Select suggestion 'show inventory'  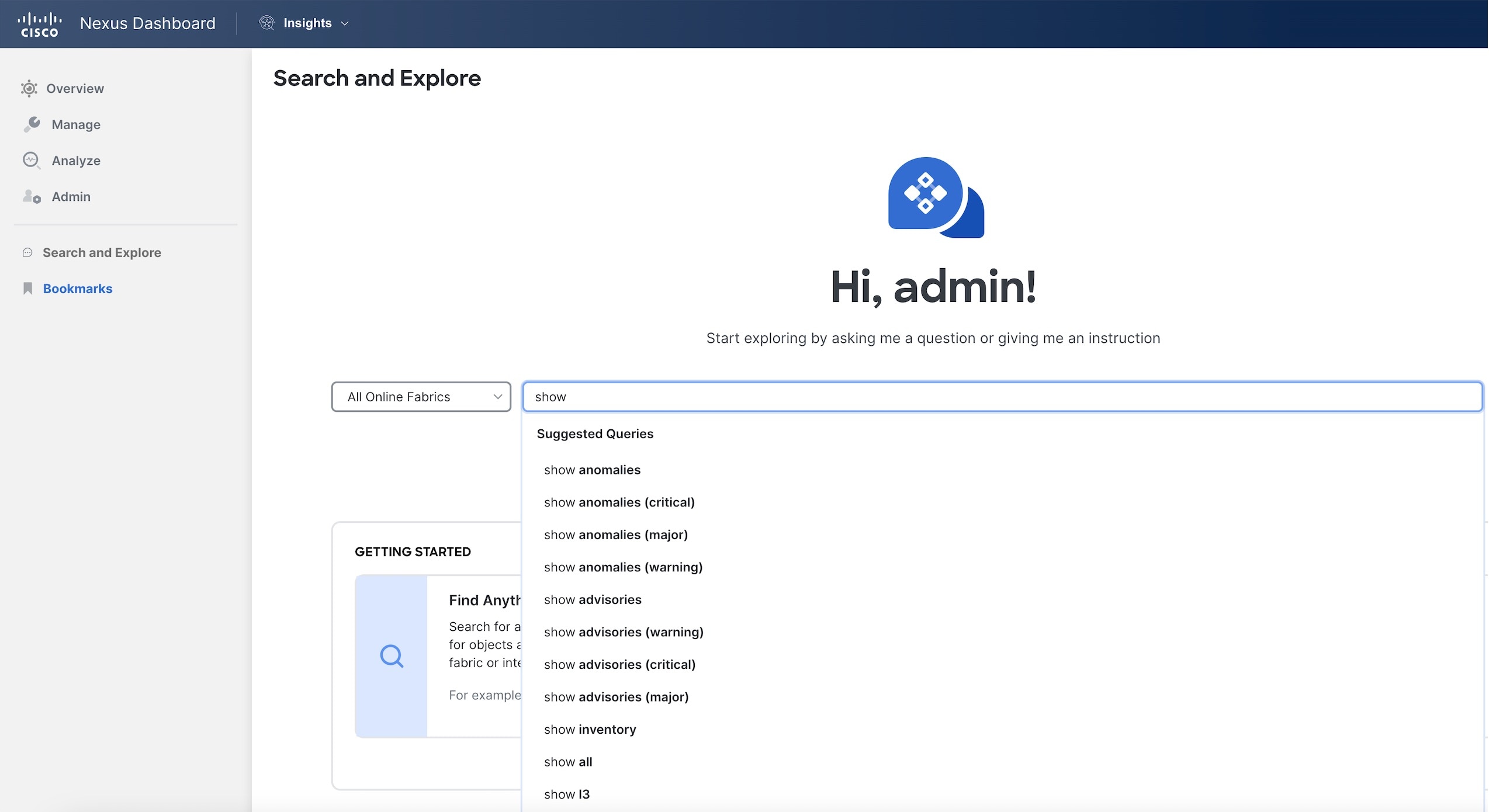coord(590,729)
